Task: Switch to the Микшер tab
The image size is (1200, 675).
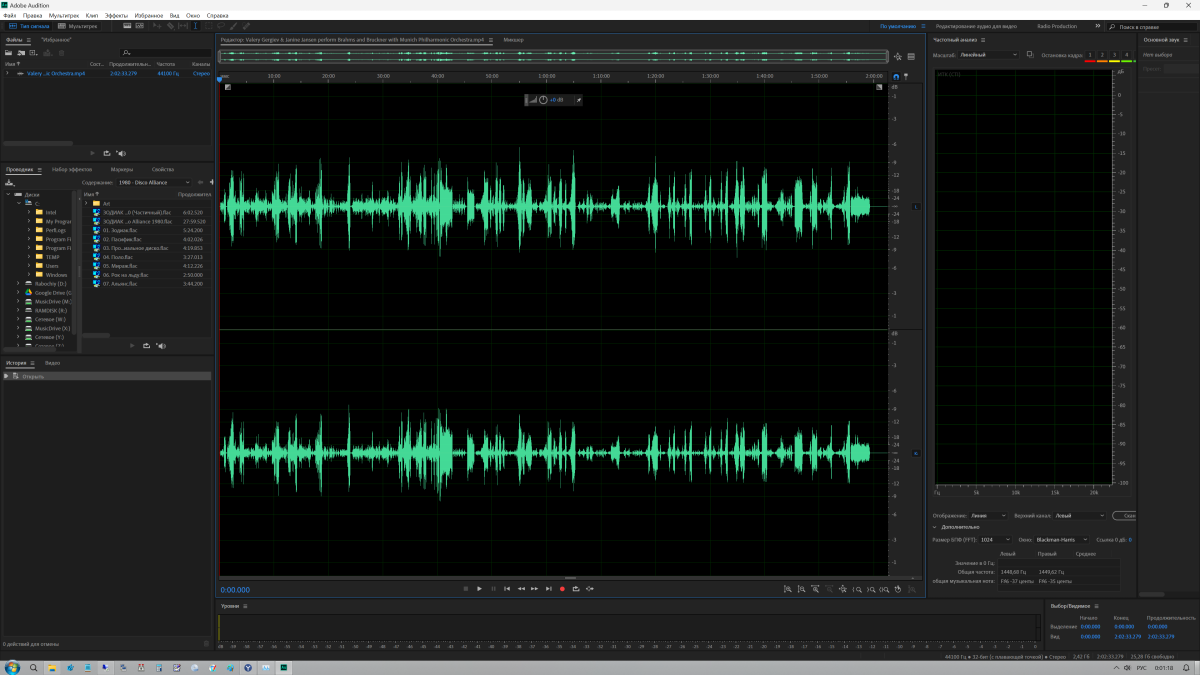Action: coord(514,39)
